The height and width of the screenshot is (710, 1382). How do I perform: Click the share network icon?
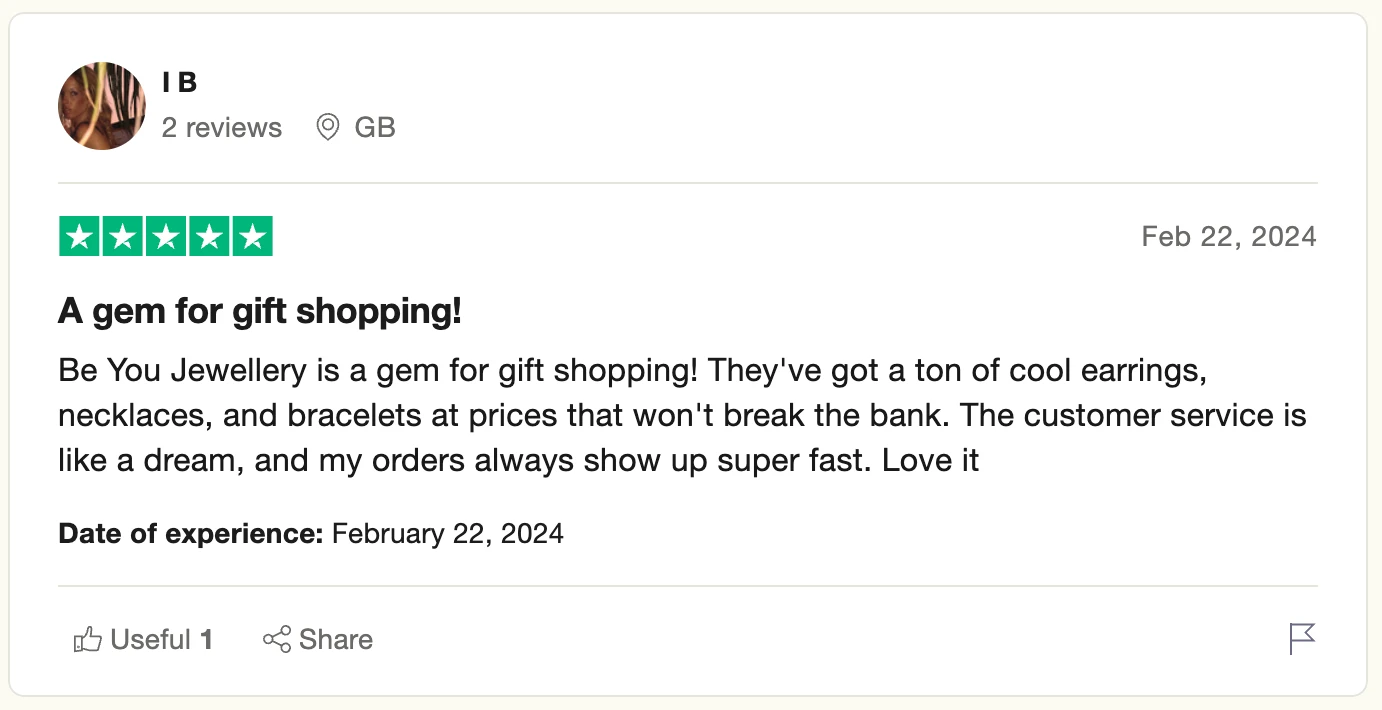(x=277, y=640)
